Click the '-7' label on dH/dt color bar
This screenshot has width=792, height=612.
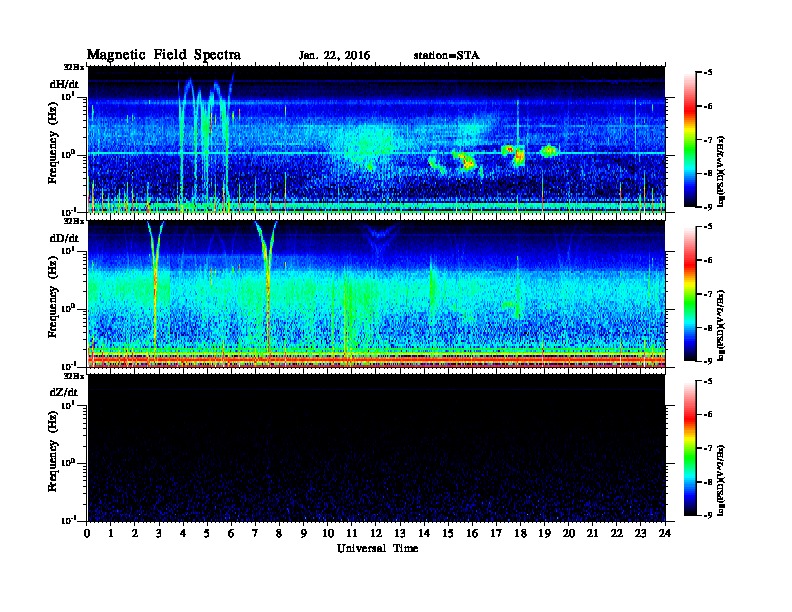pyautogui.click(x=708, y=140)
